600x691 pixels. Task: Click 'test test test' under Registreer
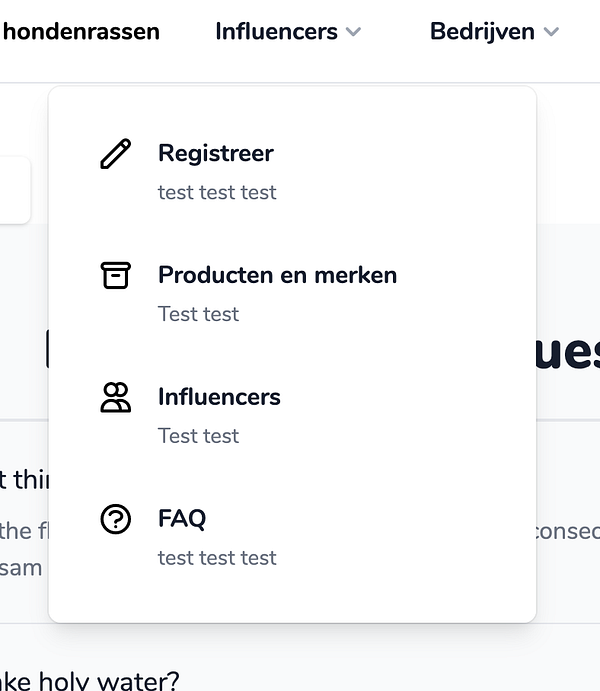coord(217,192)
